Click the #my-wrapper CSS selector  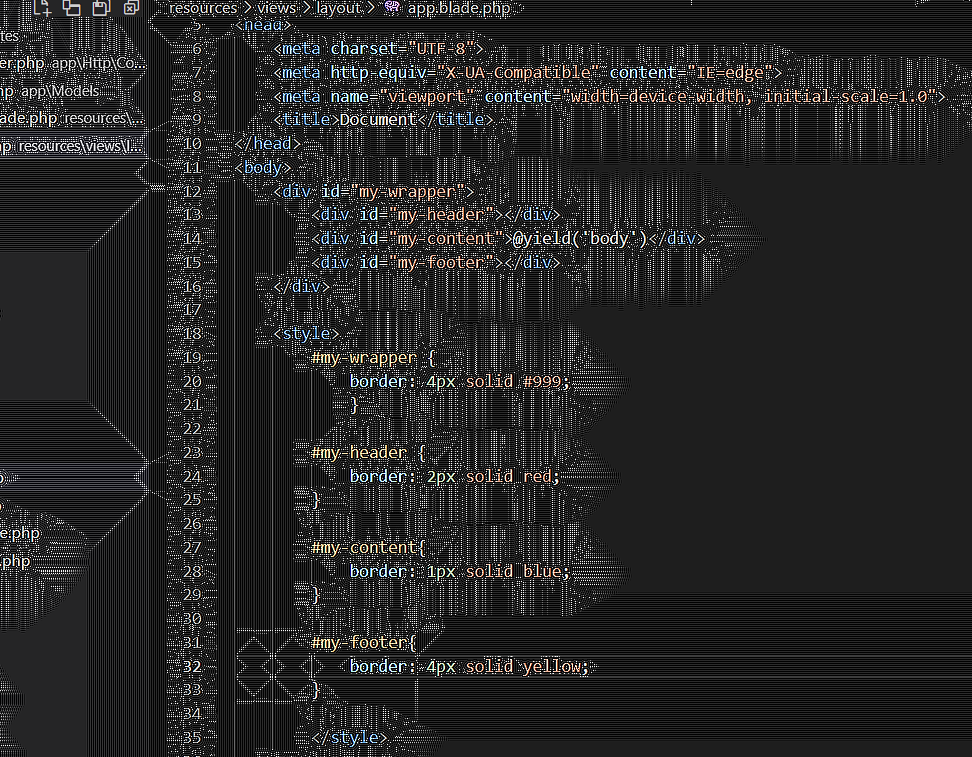coord(364,358)
